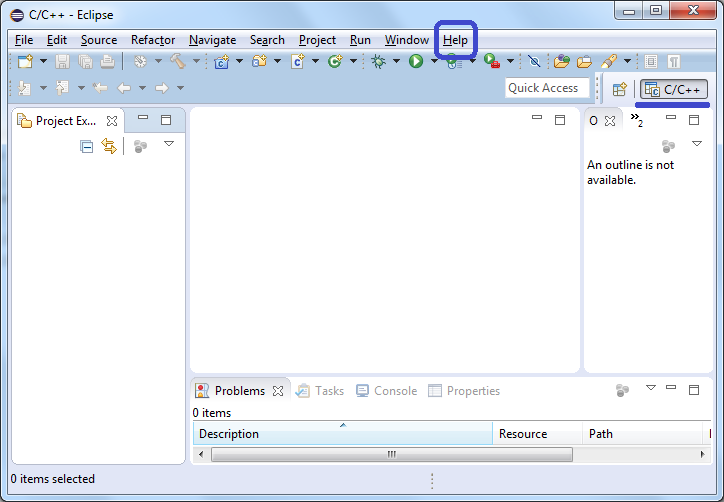
Task: Click the Save All toolbar icon
Action: tap(85, 61)
